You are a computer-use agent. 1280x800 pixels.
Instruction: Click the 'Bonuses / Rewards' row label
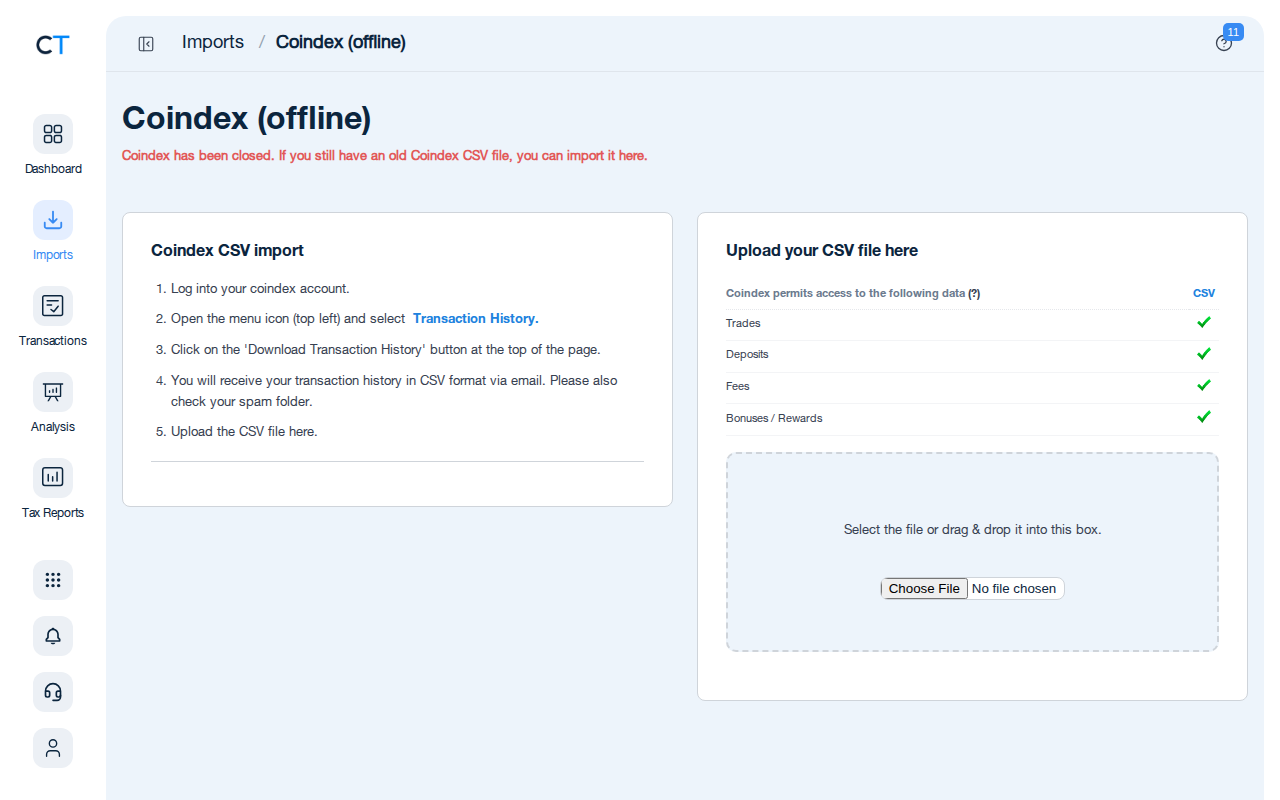point(774,418)
